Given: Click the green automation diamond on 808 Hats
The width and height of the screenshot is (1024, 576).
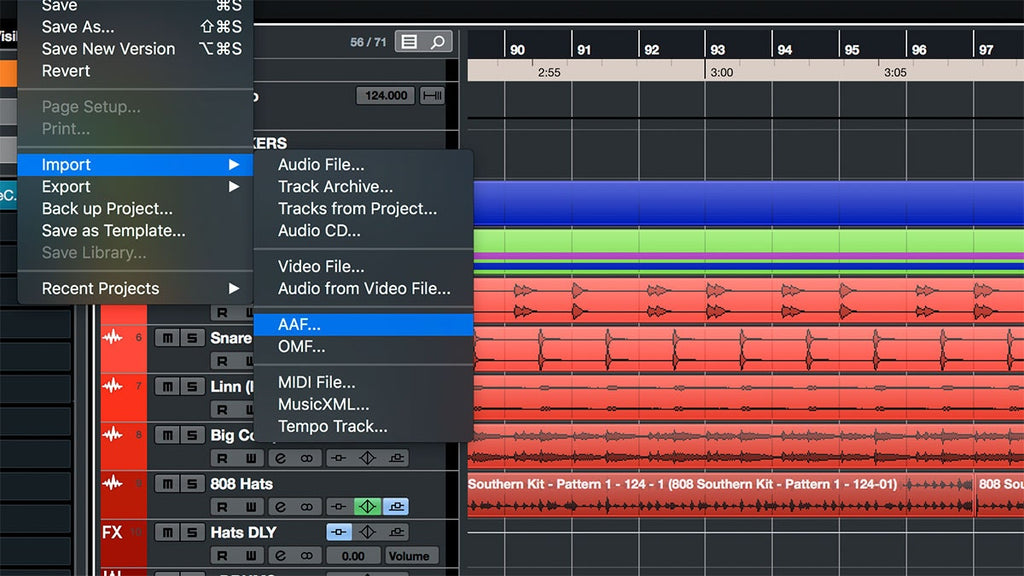Looking at the screenshot, I should [368, 507].
